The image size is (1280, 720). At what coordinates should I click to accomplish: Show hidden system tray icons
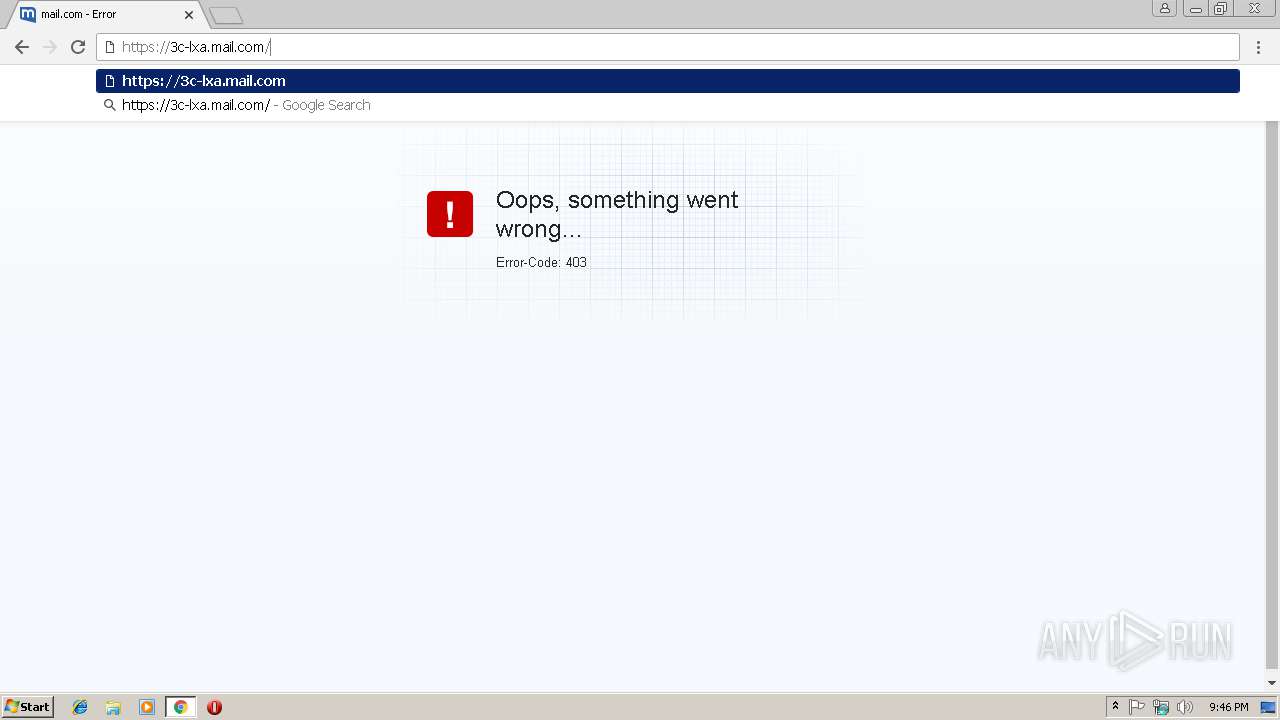coord(1115,707)
